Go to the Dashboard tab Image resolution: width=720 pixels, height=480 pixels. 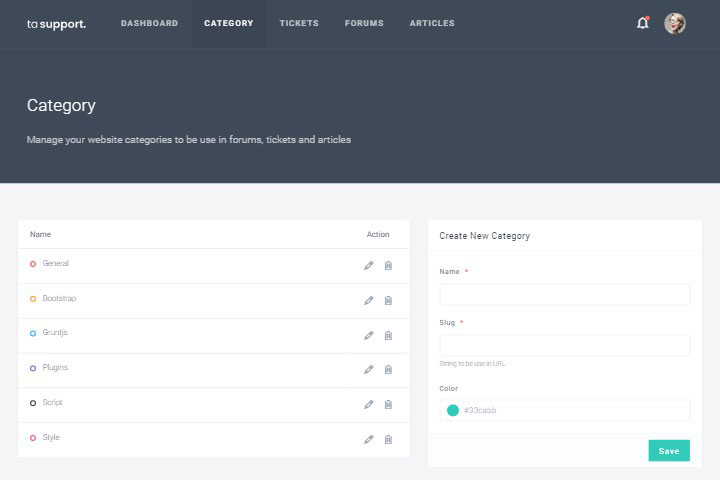tap(149, 23)
